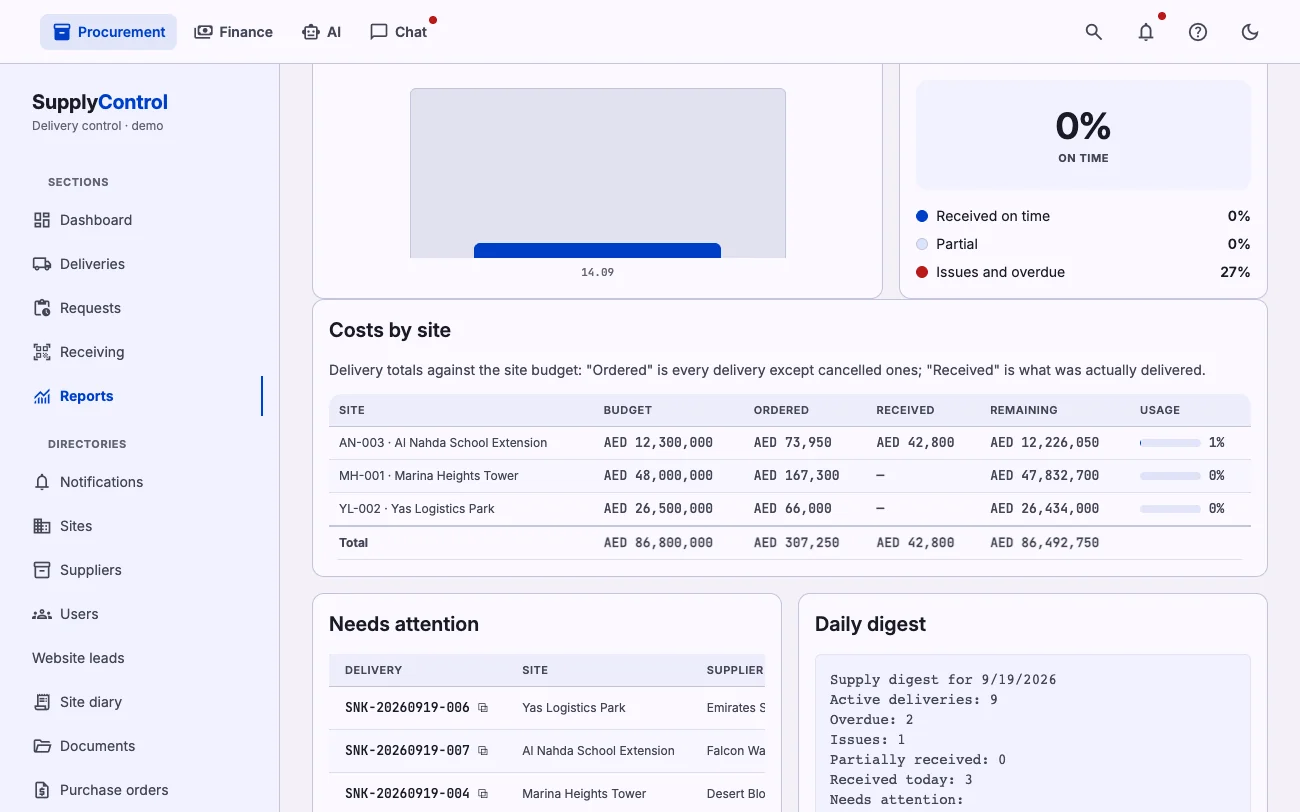Open the help question mark icon
Viewport: 1300px width, 812px height.
1198,32
